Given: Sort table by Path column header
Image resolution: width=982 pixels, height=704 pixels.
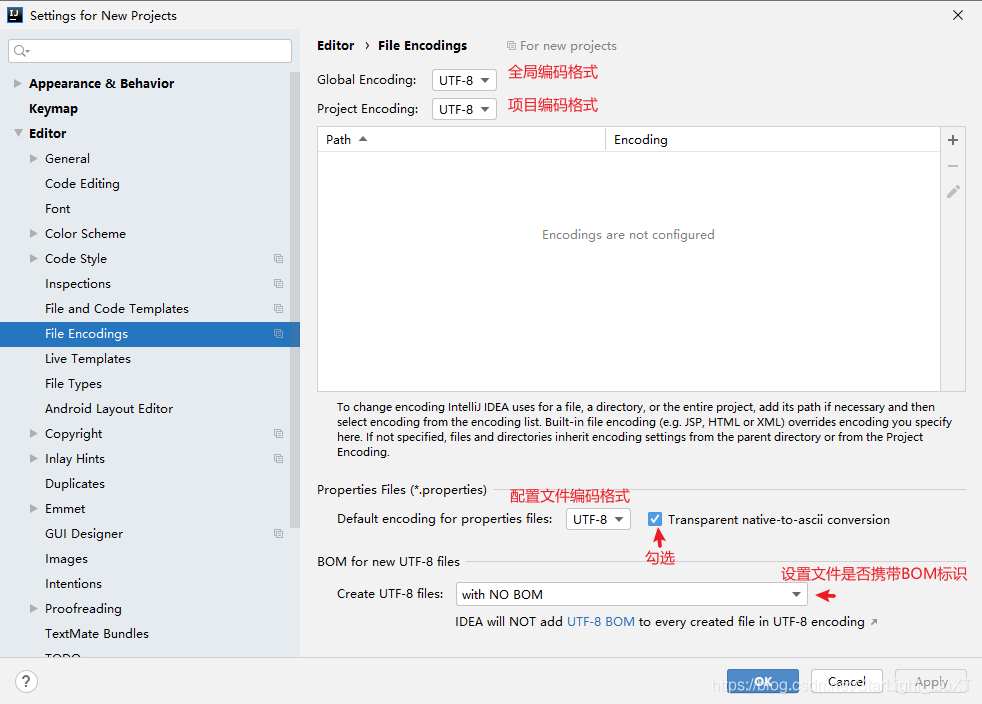Looking at the screenshot, I should click(x=462, y=139).
